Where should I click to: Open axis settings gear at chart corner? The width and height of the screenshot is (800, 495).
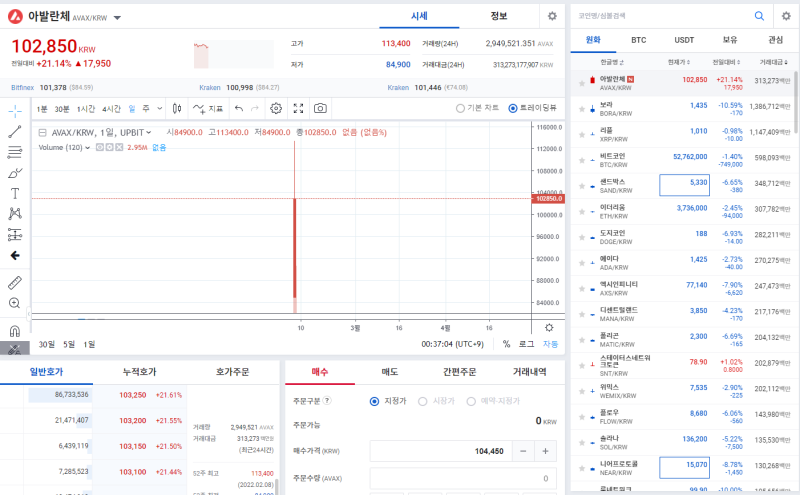(x=549, y=328)
